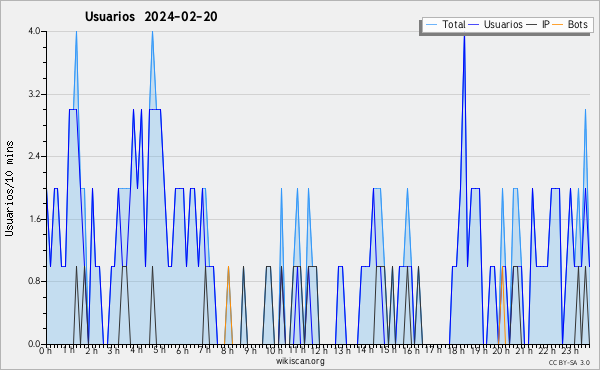Click the x-axis label "22 h"

click(x=547, y=351)
